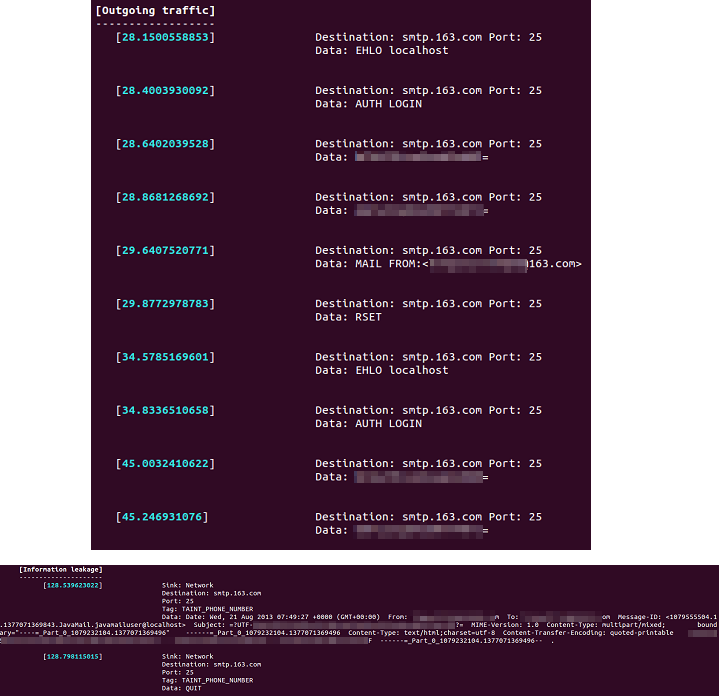The width and height of the screenshot is (720, 700).
Task: Click Destination line of entry 29.8772978783
Action: click(428, 304)
